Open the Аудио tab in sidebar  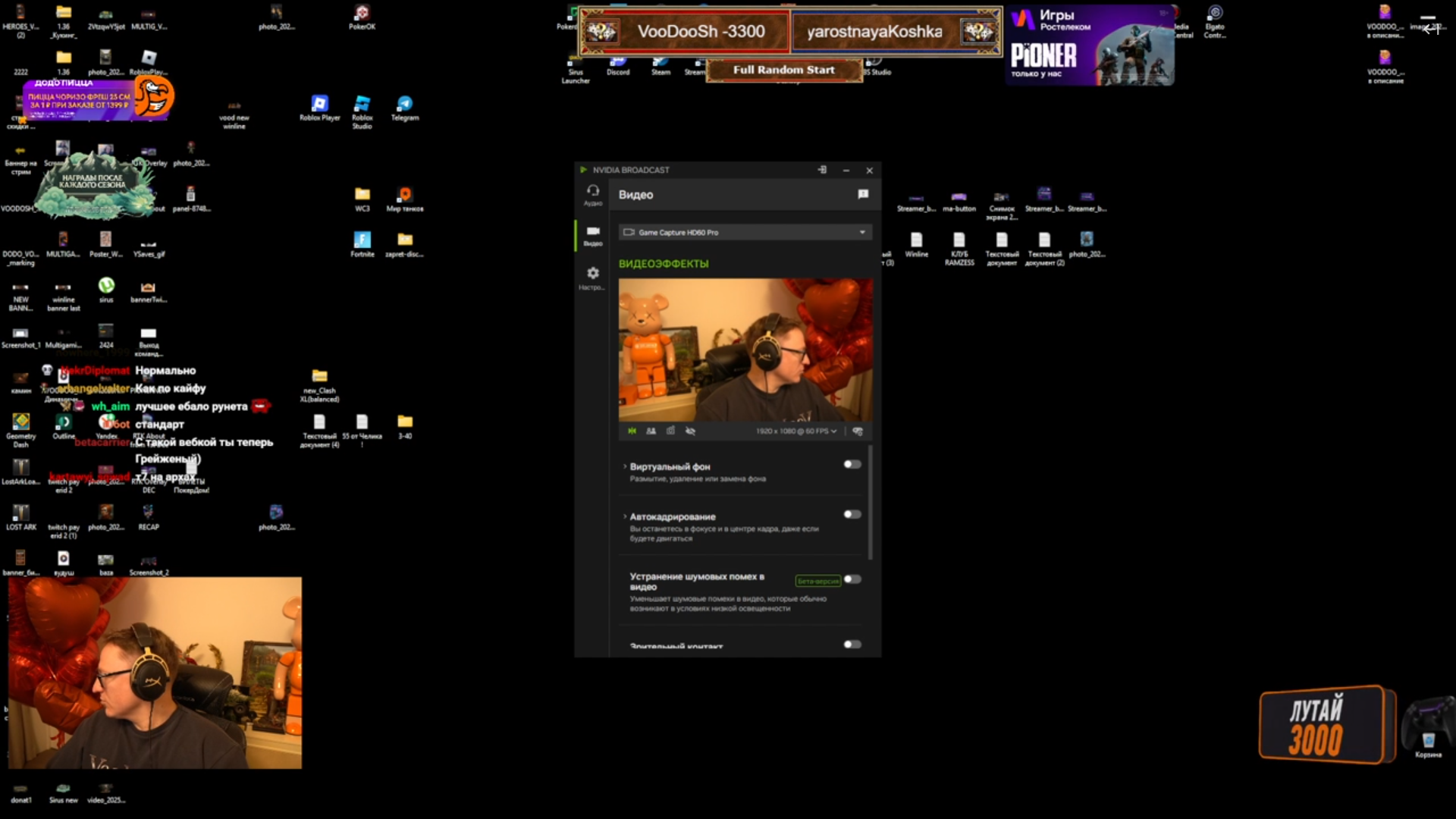tap(592, 194)
